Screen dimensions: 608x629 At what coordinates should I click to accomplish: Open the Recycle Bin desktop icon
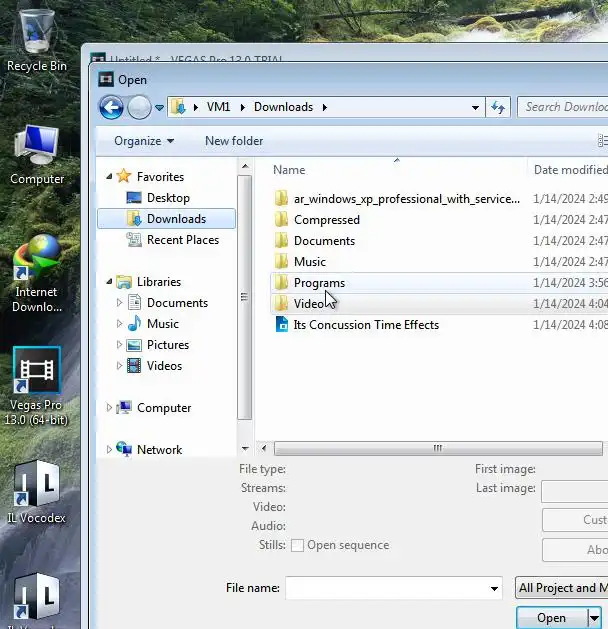tap(36, 41)
